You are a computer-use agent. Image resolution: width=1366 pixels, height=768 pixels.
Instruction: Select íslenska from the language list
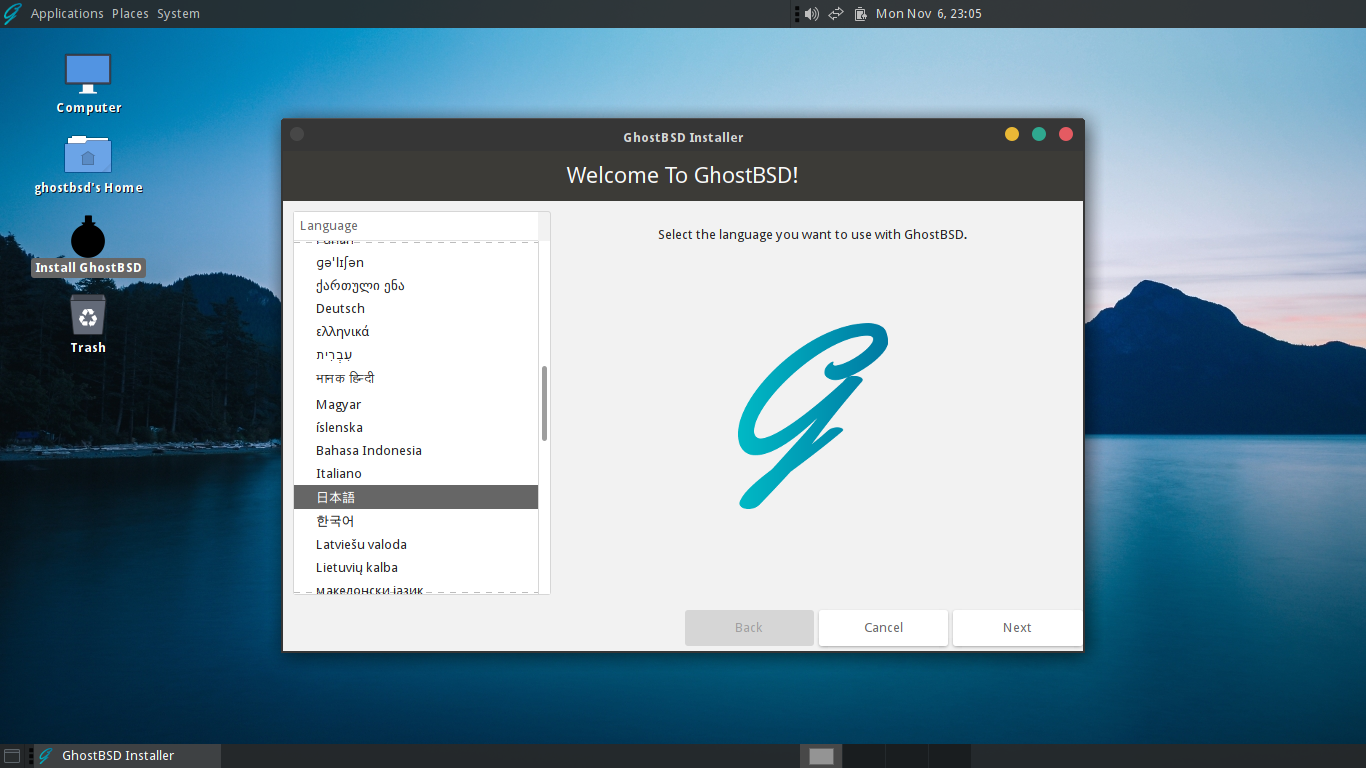click(416, 428)
